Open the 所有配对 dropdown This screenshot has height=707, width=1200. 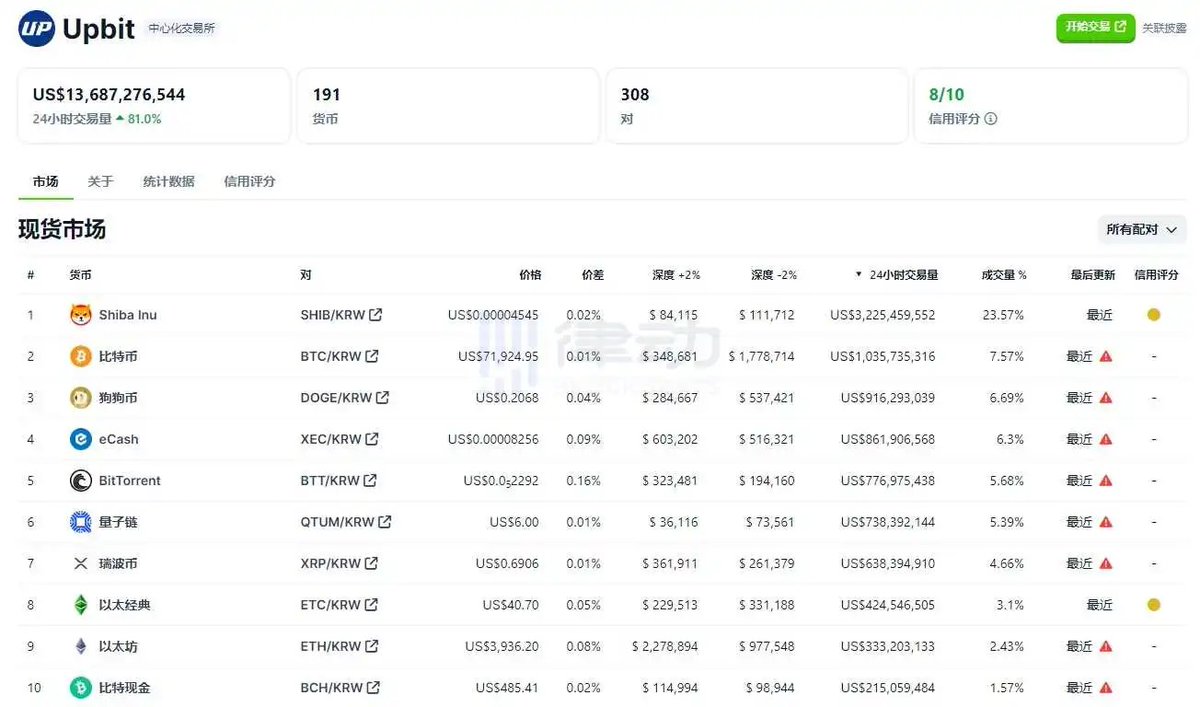1141,229
